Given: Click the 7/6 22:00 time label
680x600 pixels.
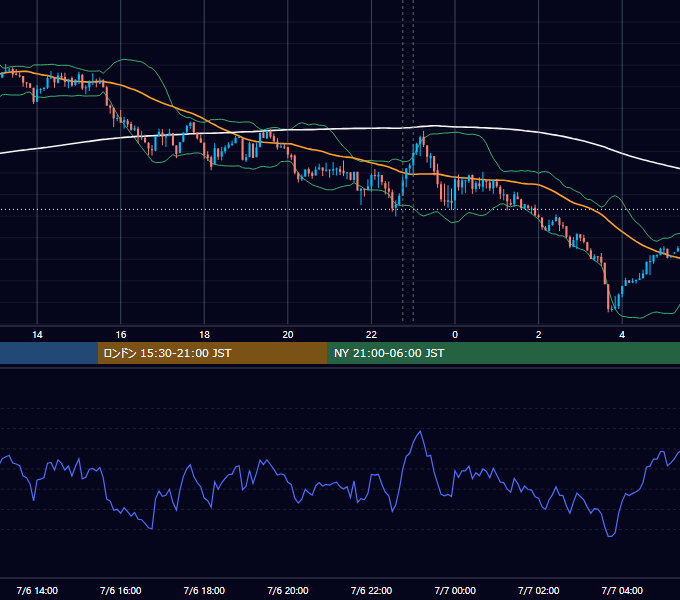Looking at the screenshot, I should pos(371,590).
